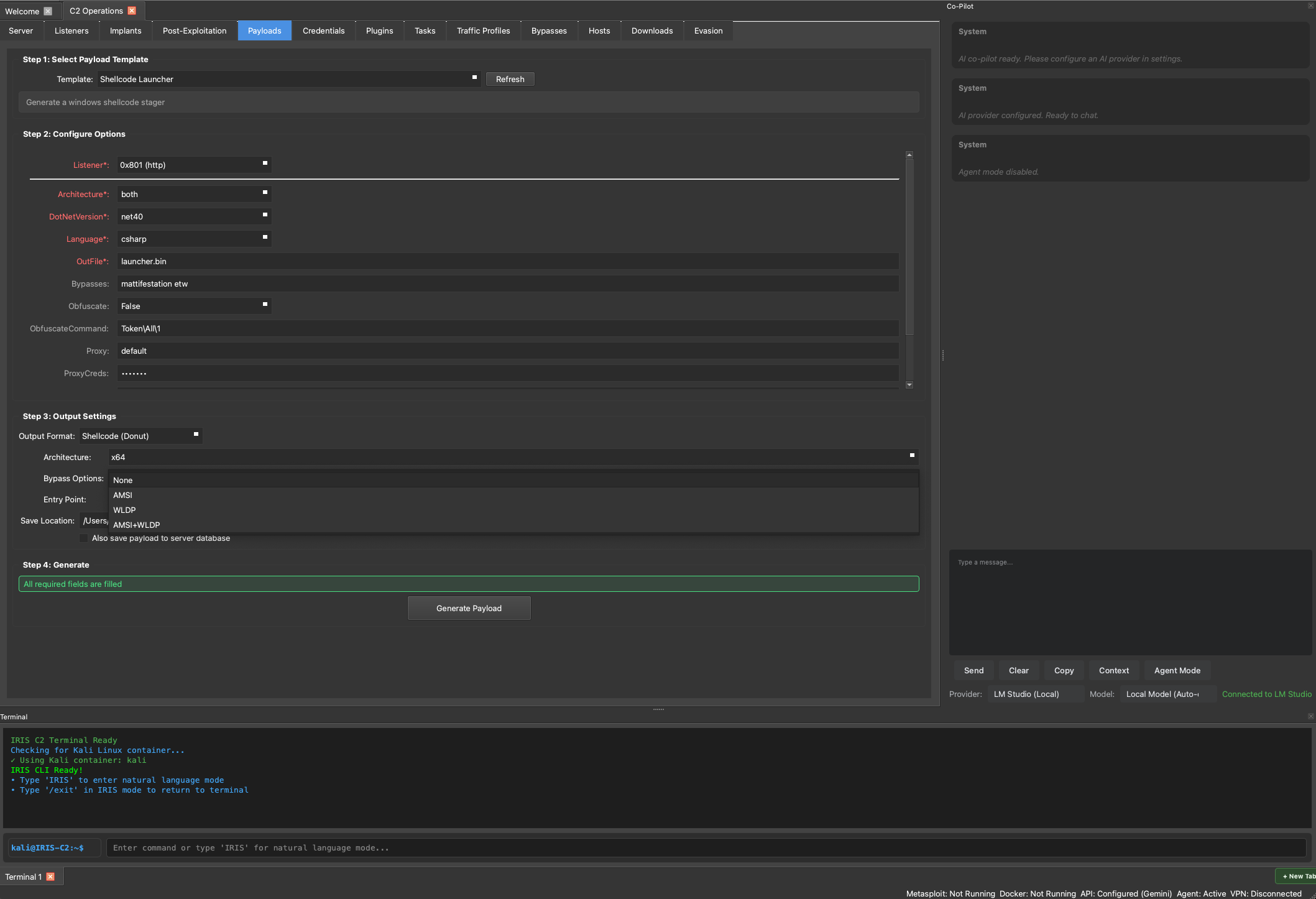Click the terminal command input field

point(706,847)
